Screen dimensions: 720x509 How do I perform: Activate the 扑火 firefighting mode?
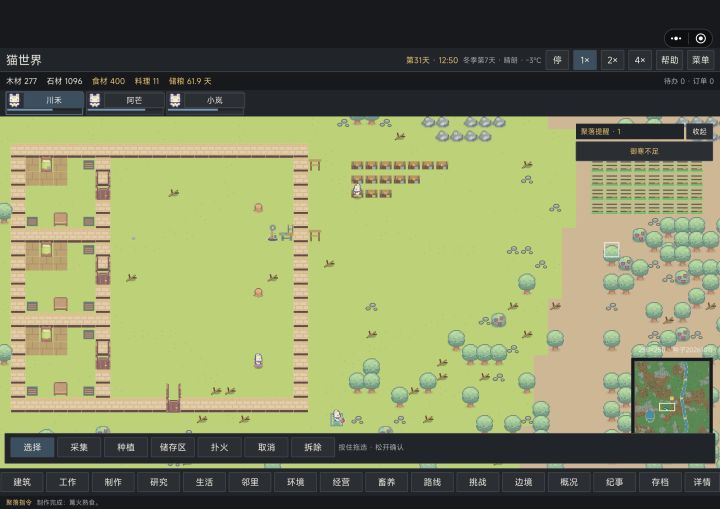click(x=219, y=447)
